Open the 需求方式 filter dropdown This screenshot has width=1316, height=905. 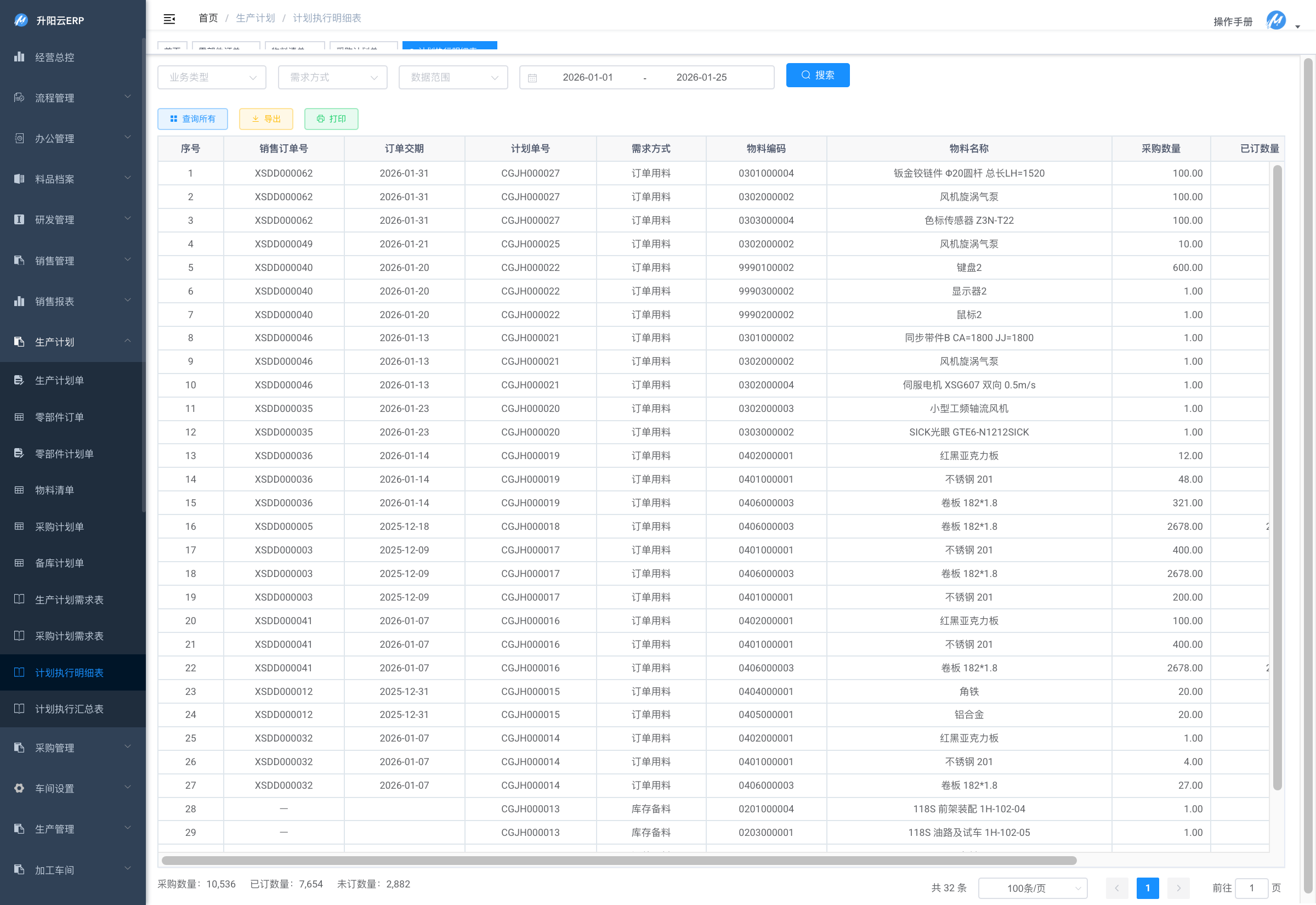pos(333,77)
